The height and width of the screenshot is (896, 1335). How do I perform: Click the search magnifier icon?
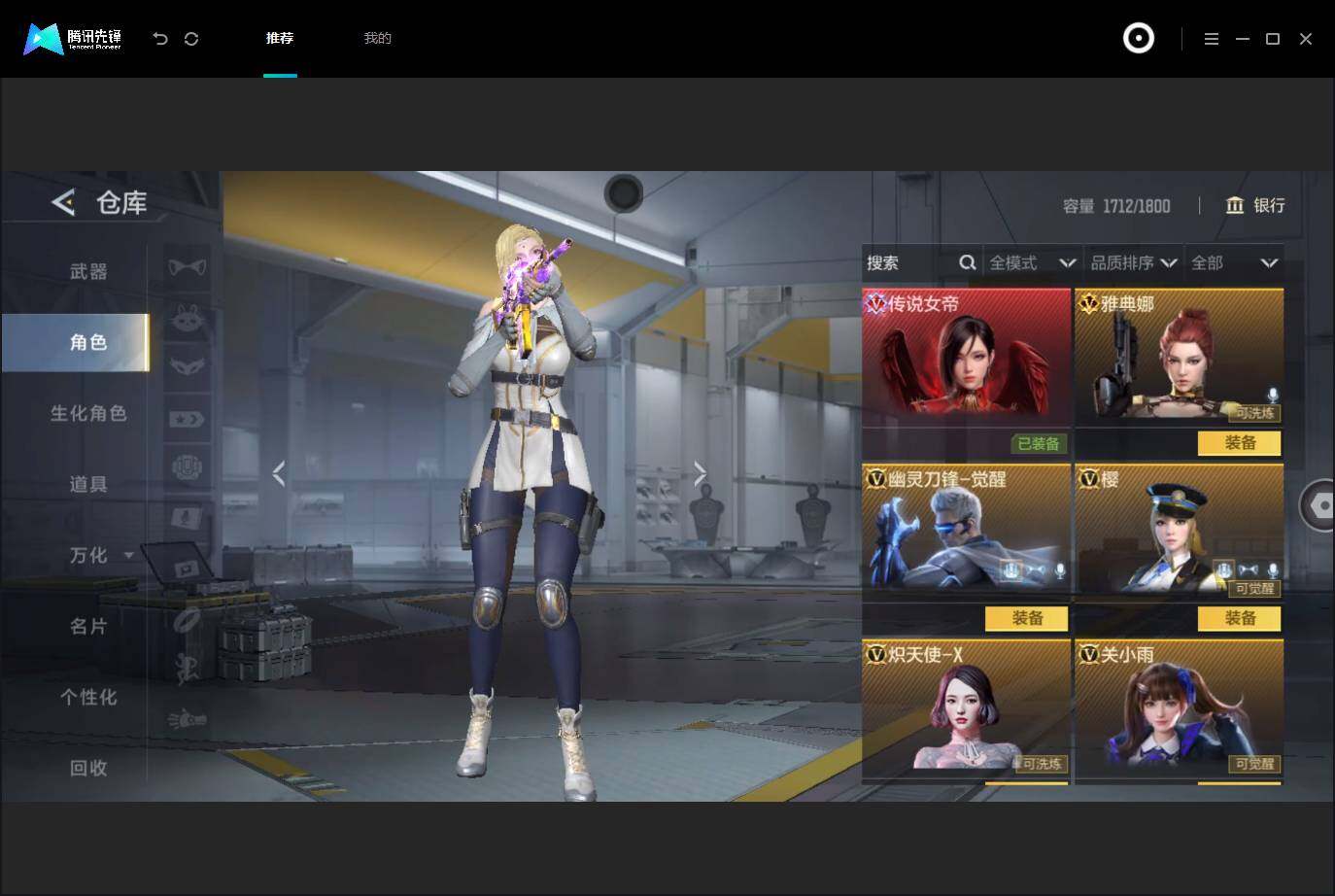(x=967, y=262)
